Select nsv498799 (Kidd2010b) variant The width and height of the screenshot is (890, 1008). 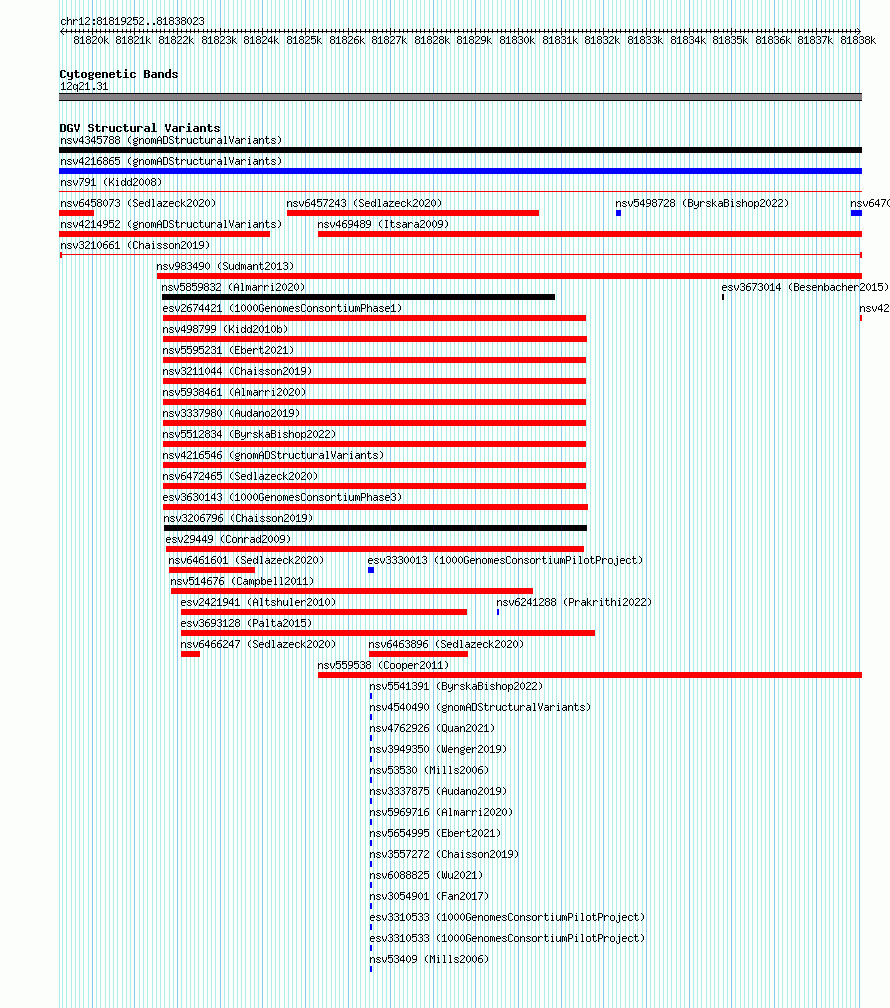point(225,329)
